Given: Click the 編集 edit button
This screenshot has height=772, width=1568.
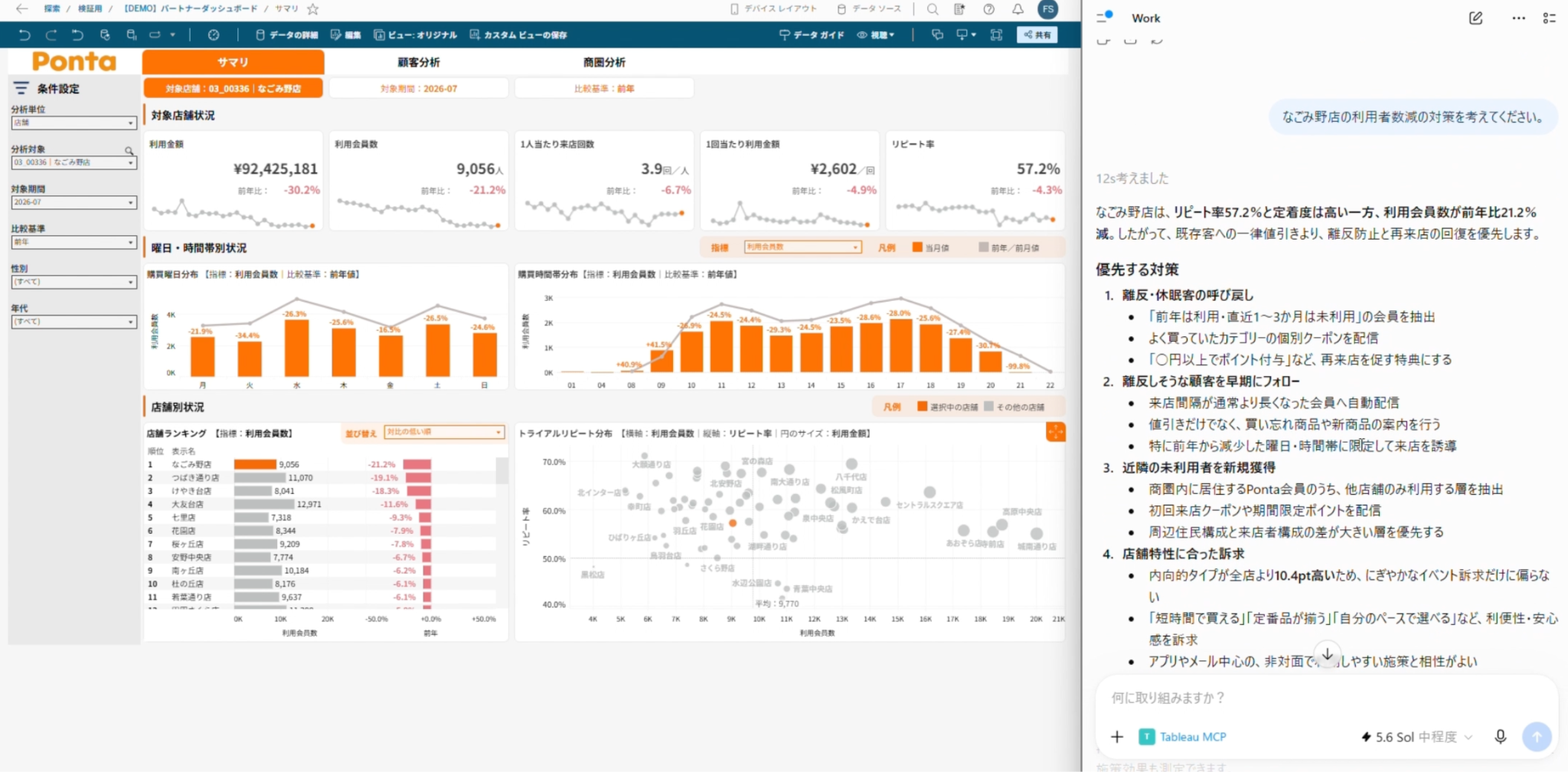Looking at the screenshot, I should 345,34.
